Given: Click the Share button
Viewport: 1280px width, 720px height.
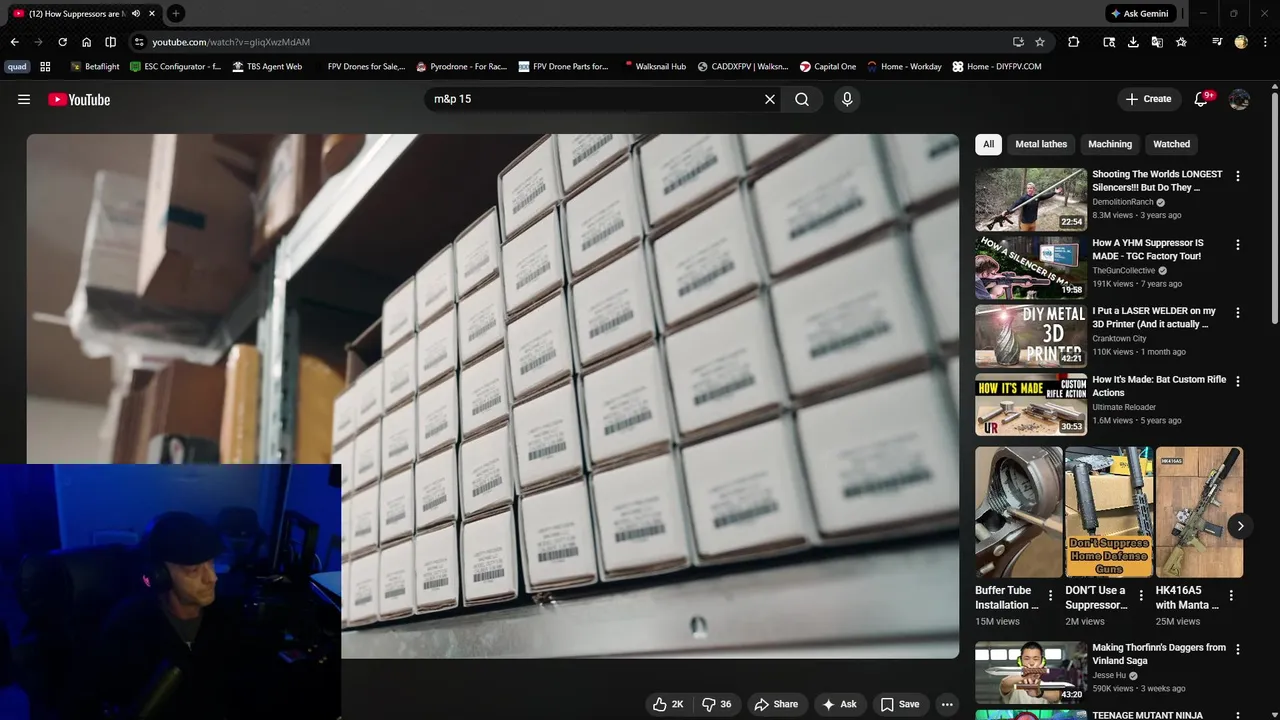Looking at the screenshot, I should (x=776, y=704).
